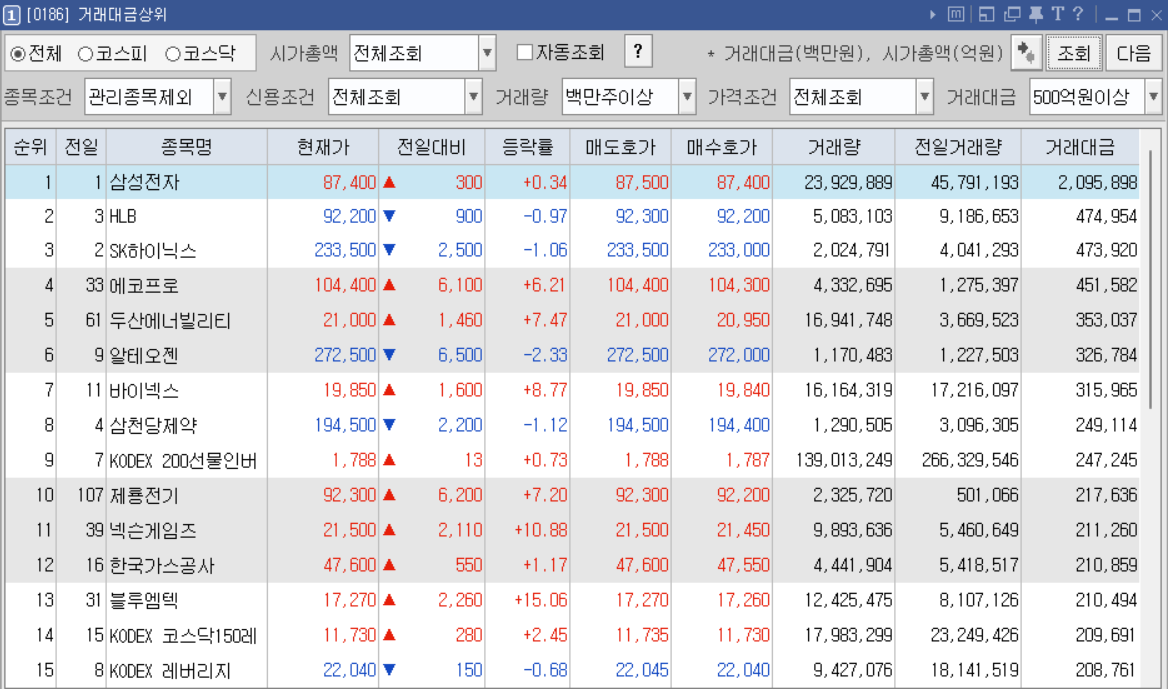Open font settings via the T icon
Screen dimensions: 1168x689
(x=1057, y=14)
